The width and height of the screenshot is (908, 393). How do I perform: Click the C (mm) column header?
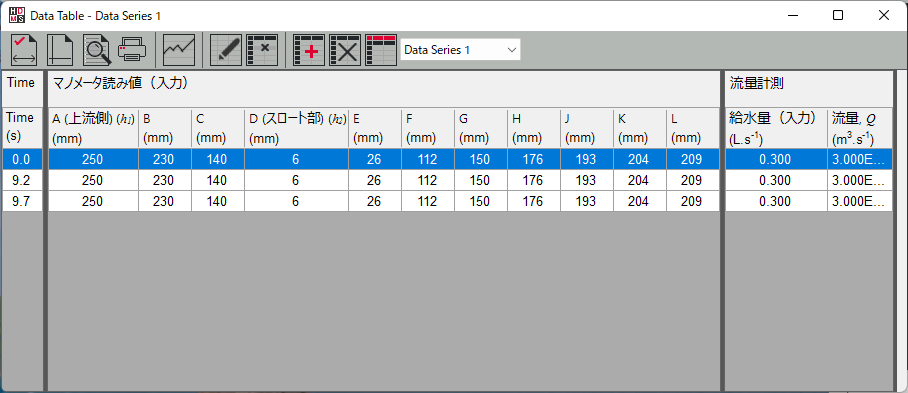click(218, 128)
